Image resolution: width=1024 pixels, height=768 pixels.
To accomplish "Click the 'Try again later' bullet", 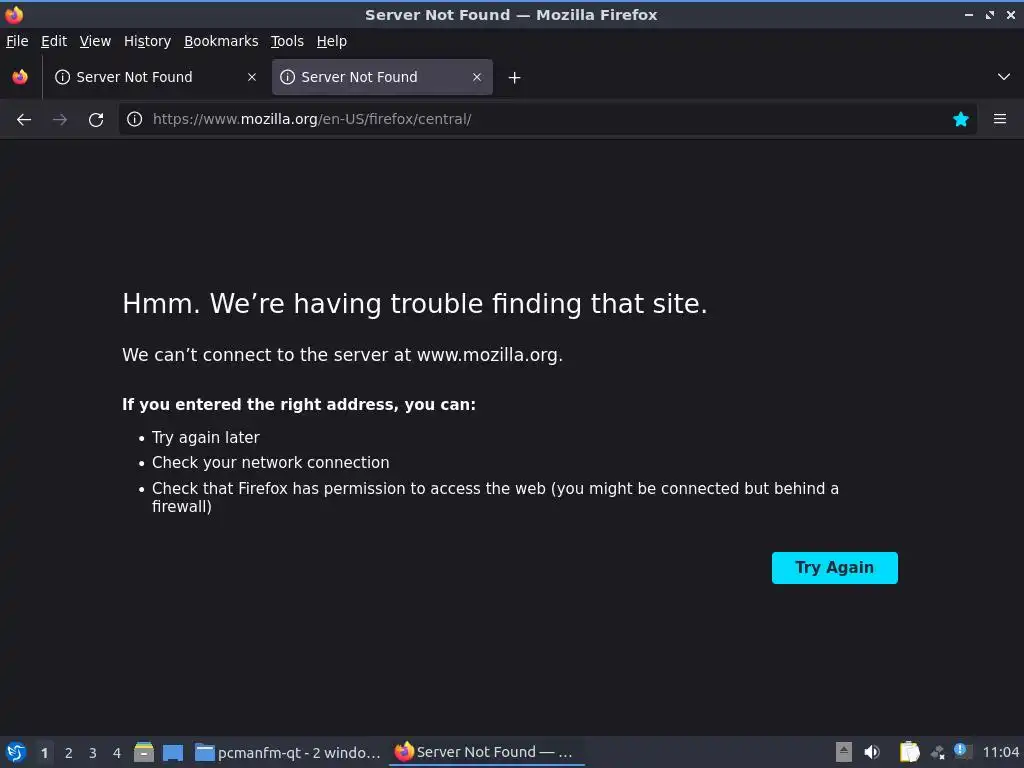I will [206, 438].
